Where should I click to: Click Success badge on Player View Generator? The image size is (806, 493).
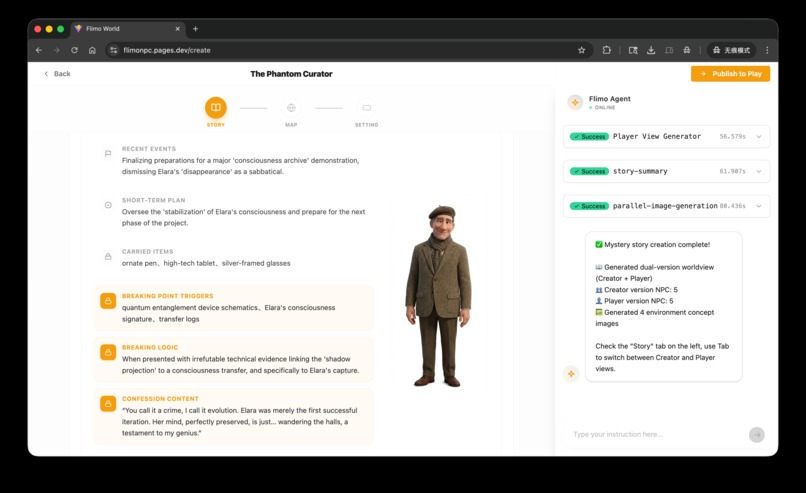pos(589,137)
